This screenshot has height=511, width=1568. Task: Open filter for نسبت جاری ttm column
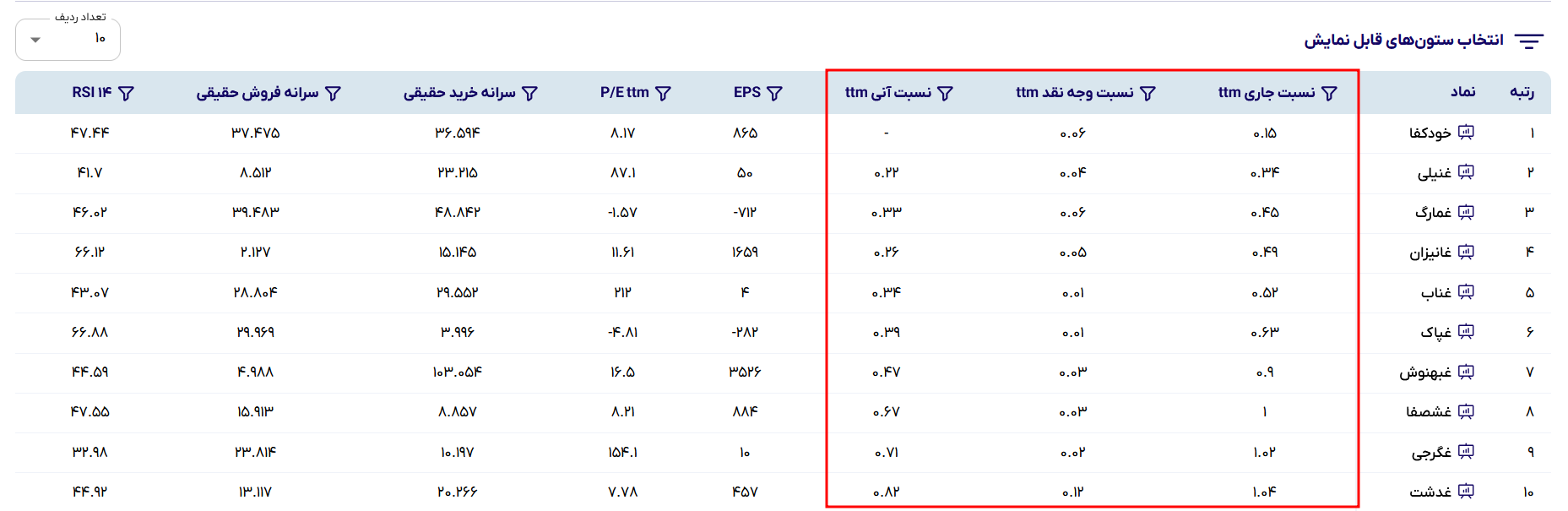1329,93
